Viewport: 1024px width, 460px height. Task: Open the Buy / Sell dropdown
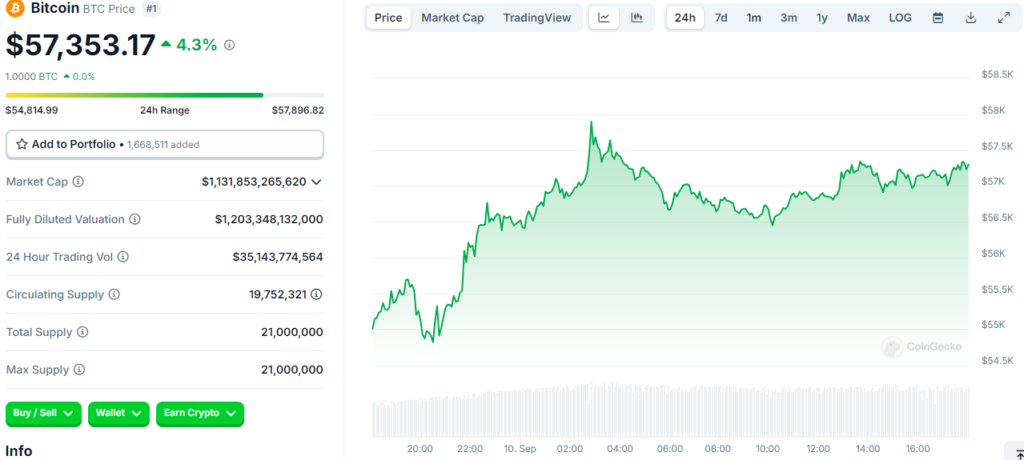(x=43, y=414)
